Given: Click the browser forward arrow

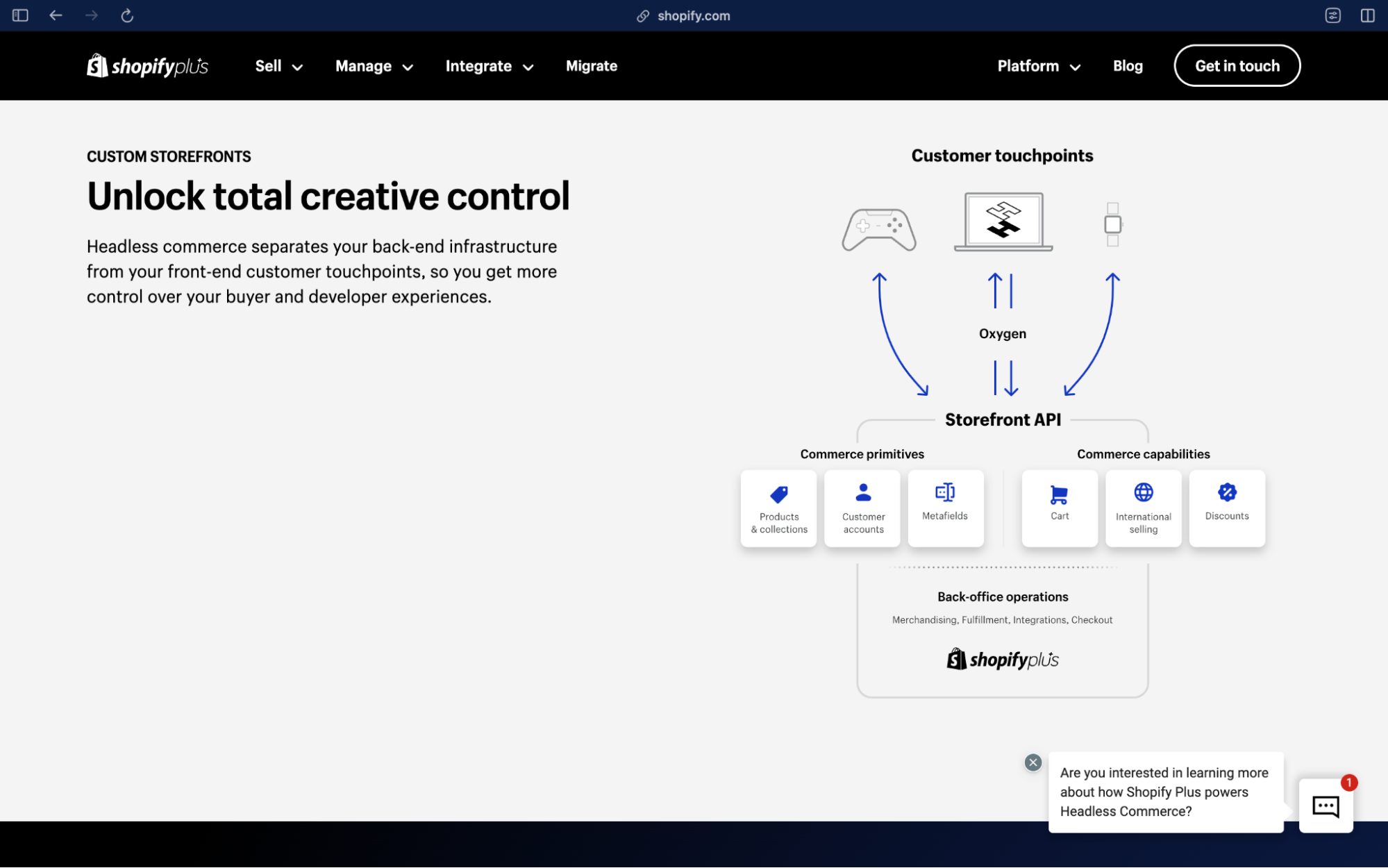Looking at the screenshot, I should coord(91,15).
